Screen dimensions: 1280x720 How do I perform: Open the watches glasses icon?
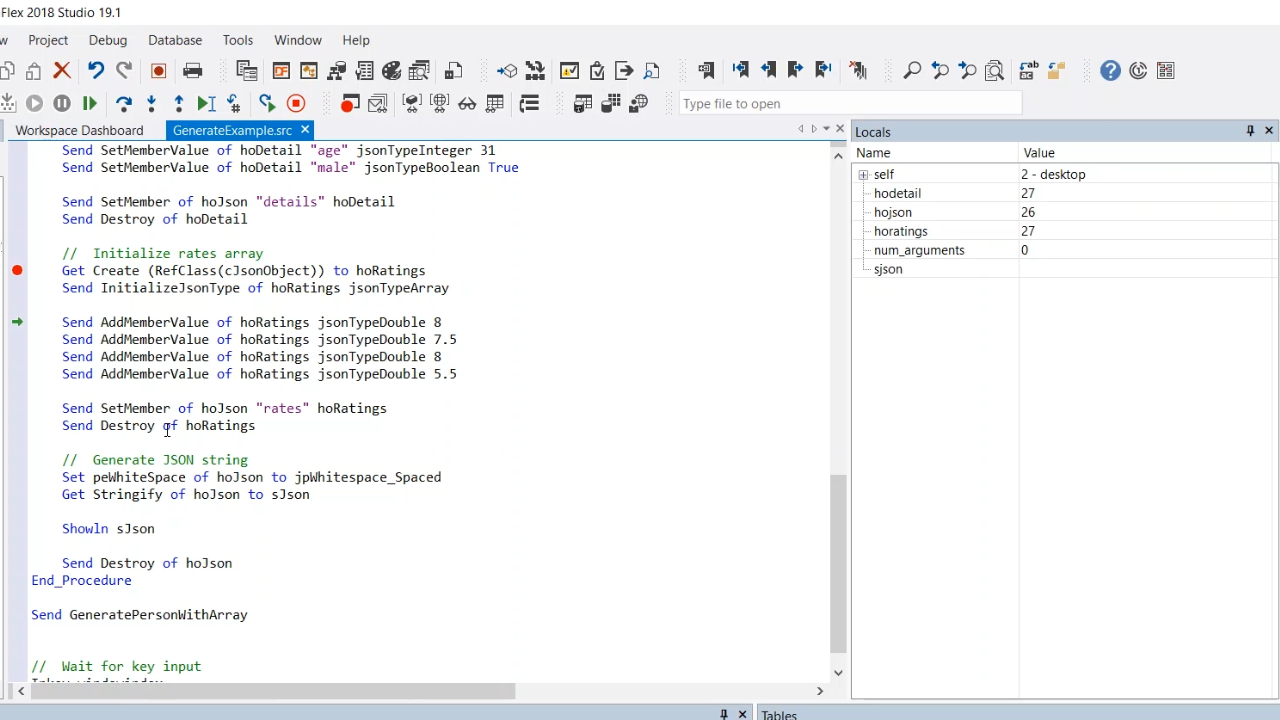pyautogui.click(x=467, y=103)
